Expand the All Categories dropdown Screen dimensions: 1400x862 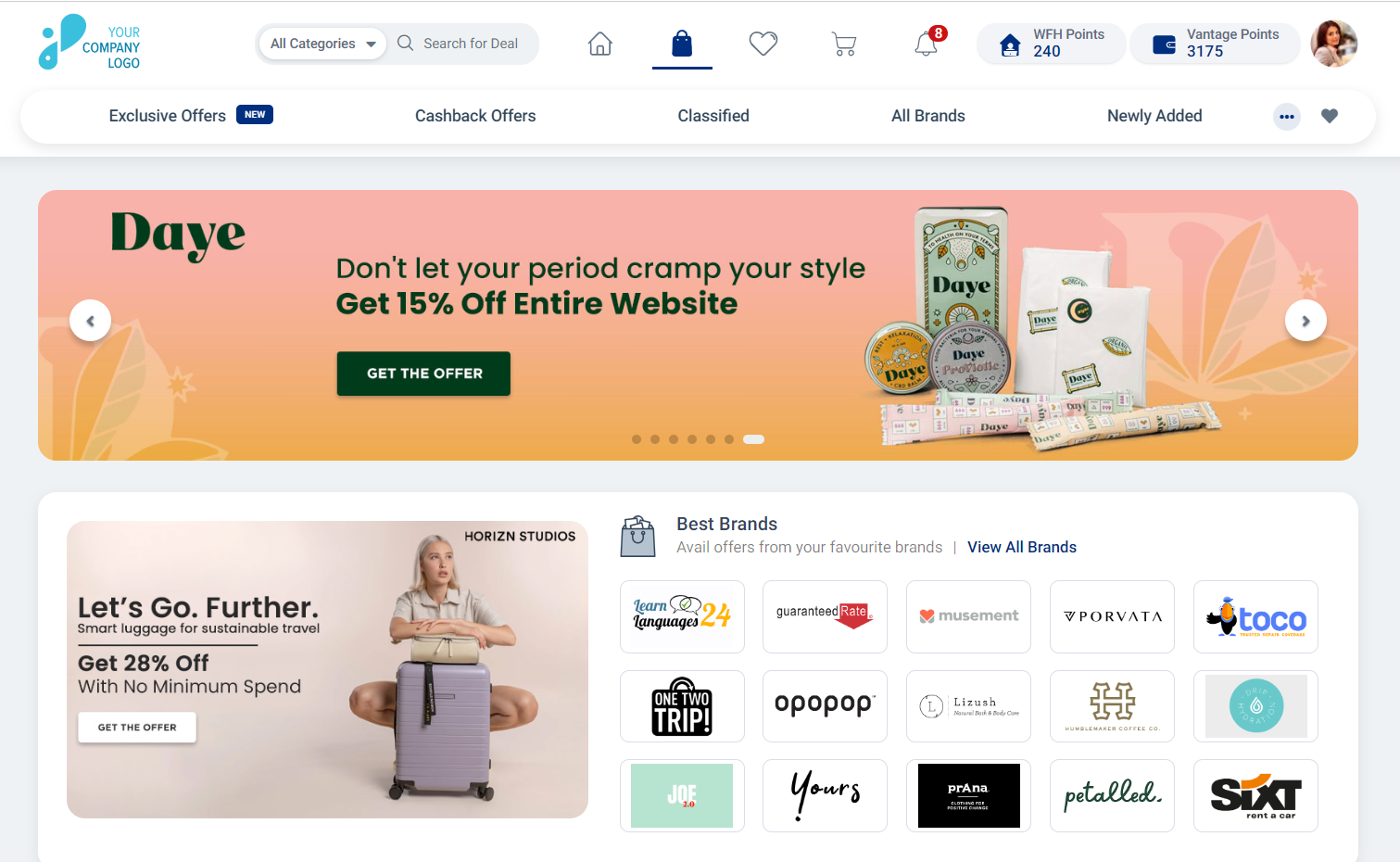click(322, 44)
